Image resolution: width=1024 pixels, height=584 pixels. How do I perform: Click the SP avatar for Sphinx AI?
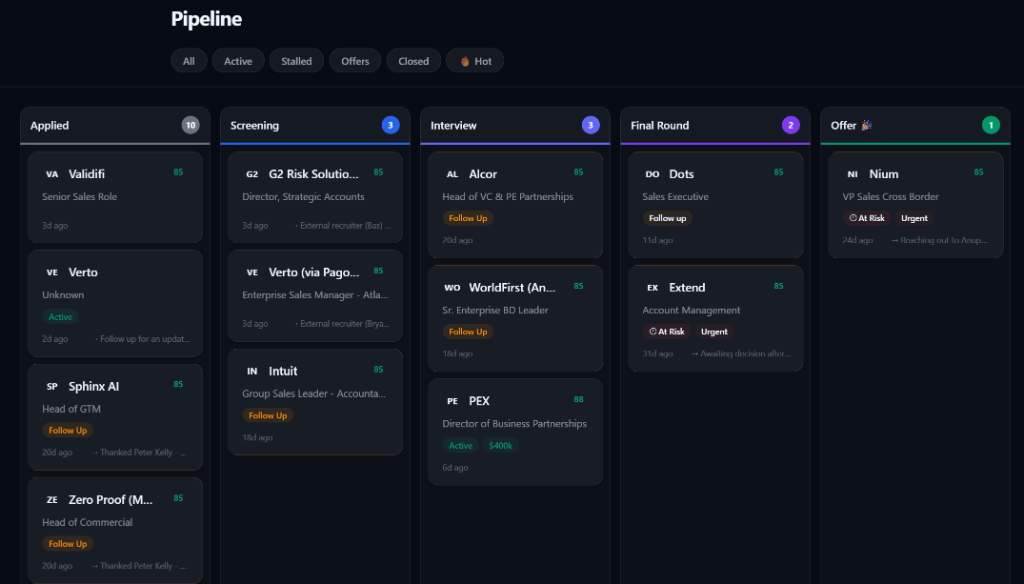[52, 386]
